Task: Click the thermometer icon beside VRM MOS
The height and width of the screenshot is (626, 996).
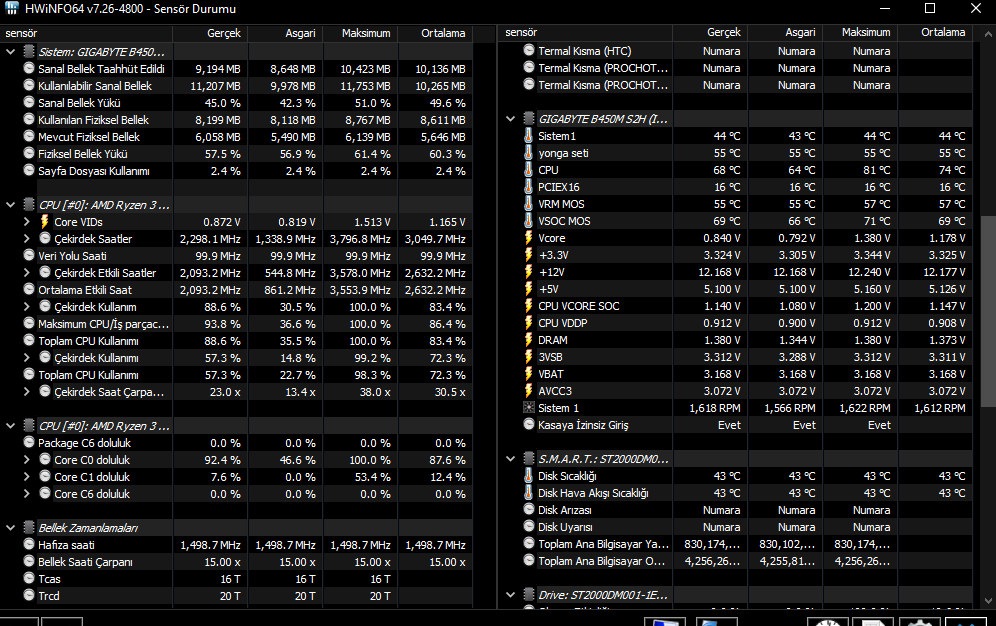Action: coord(528,204)
